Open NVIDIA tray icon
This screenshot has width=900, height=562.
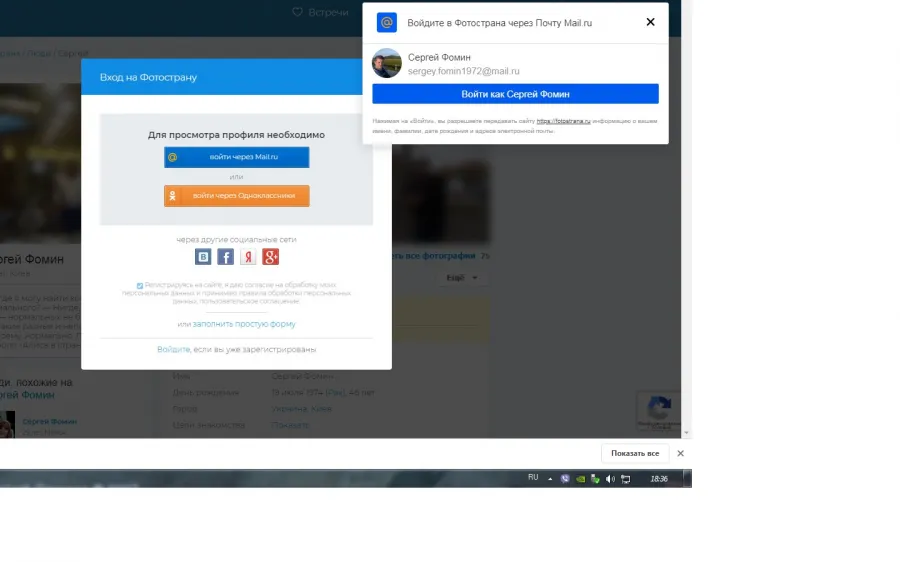pos(580,479)
